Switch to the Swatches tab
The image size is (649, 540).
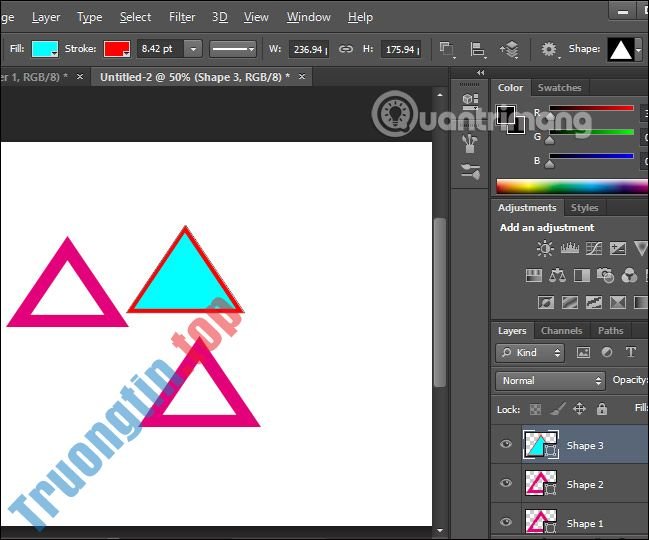[559, 88]
